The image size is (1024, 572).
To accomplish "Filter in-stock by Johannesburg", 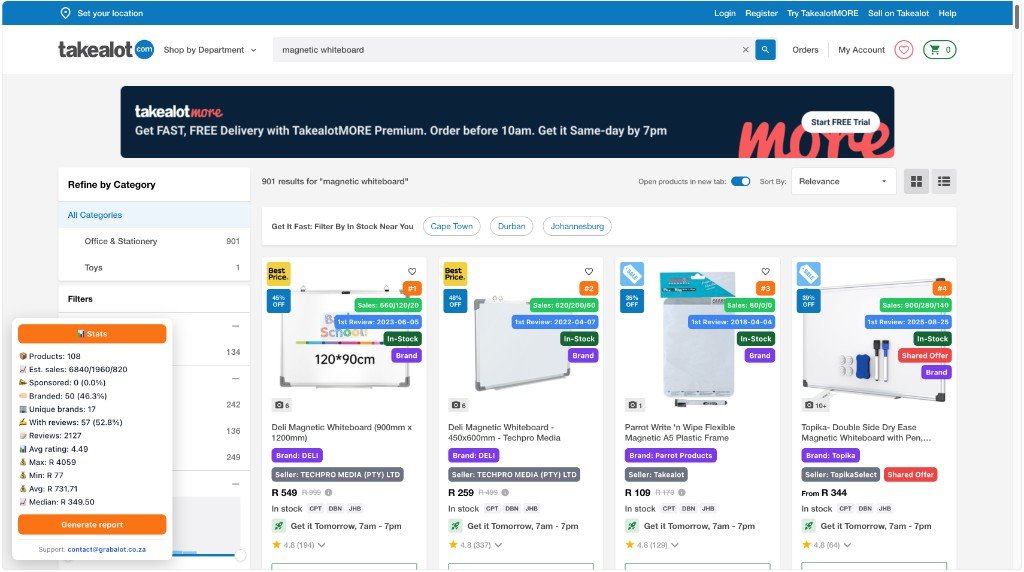I will pyautogui.click(x=577, y=227).
